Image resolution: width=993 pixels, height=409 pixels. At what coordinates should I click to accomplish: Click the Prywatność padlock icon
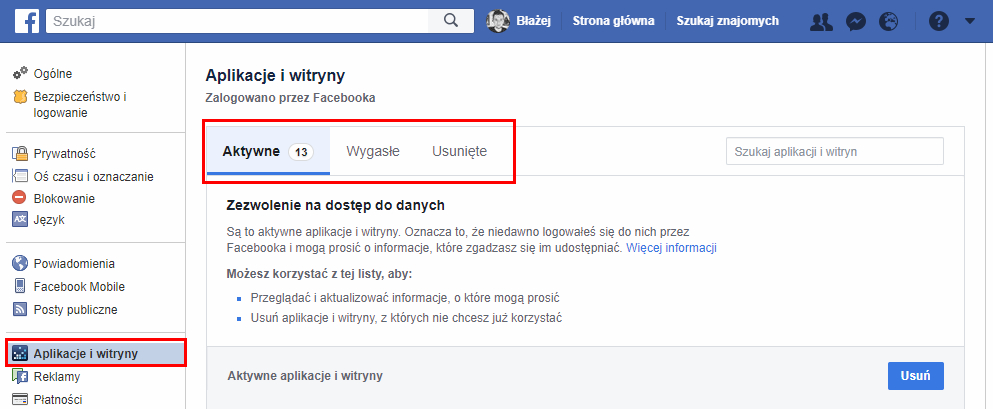click(x=20, y=153)
